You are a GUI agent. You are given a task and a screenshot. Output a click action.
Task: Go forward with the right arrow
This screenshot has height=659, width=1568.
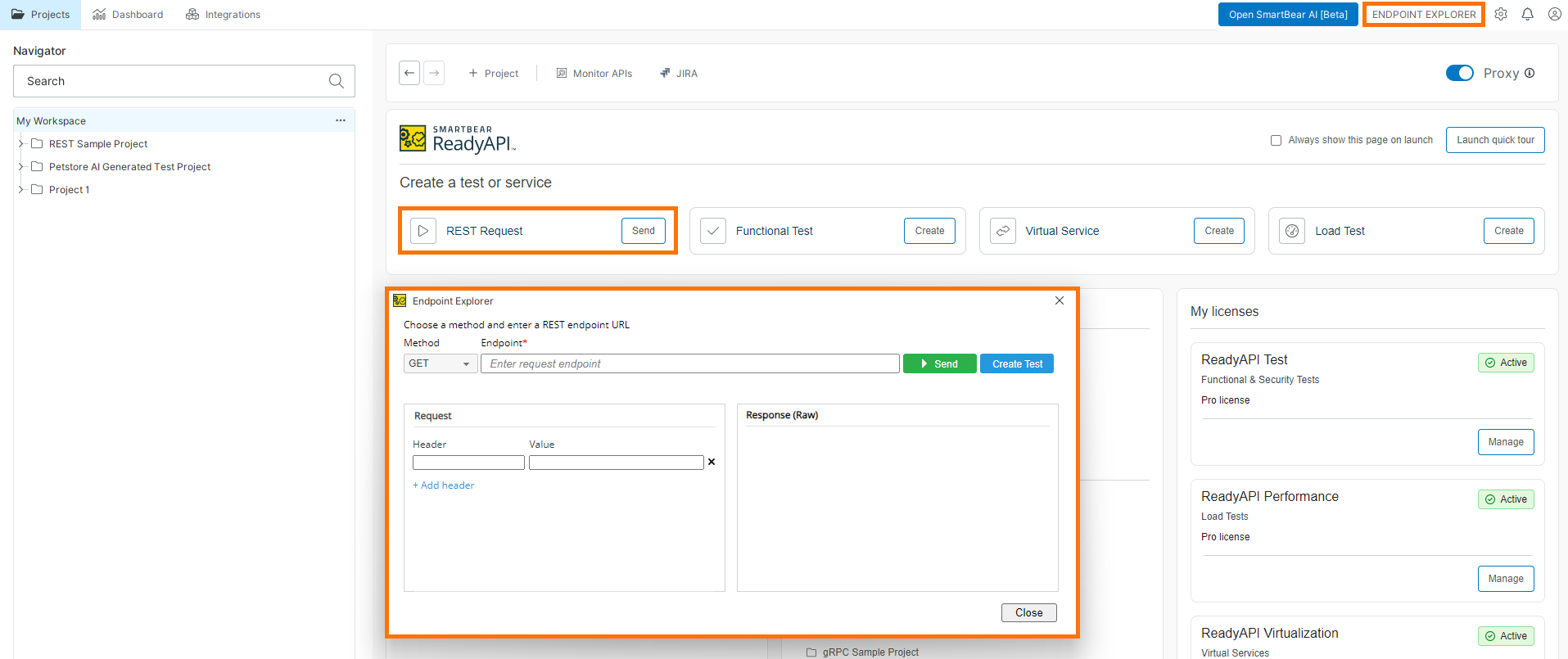(x=434, y=73)
